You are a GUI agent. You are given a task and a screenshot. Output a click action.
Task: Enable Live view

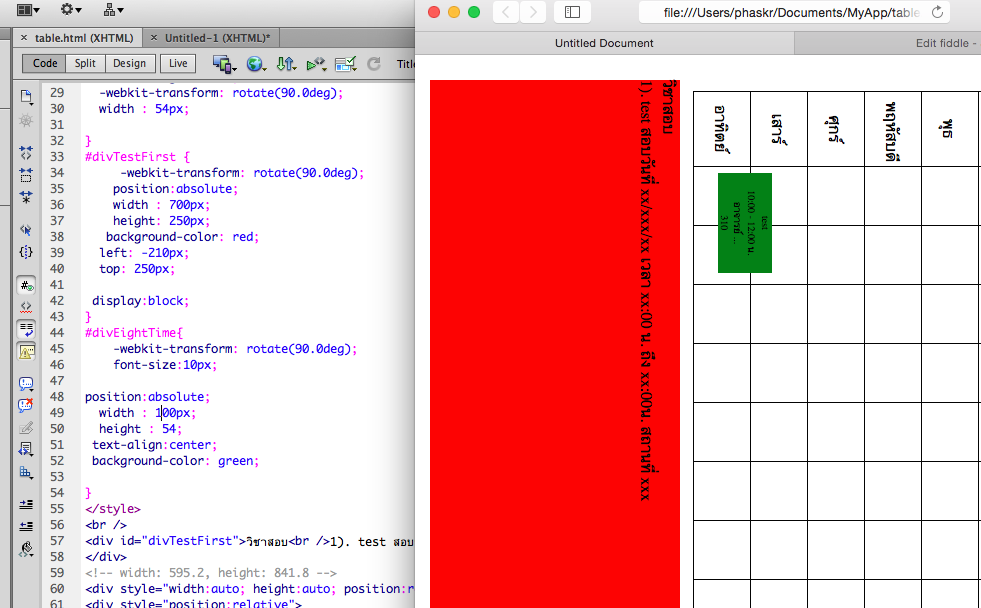click(x=178, y=63)
